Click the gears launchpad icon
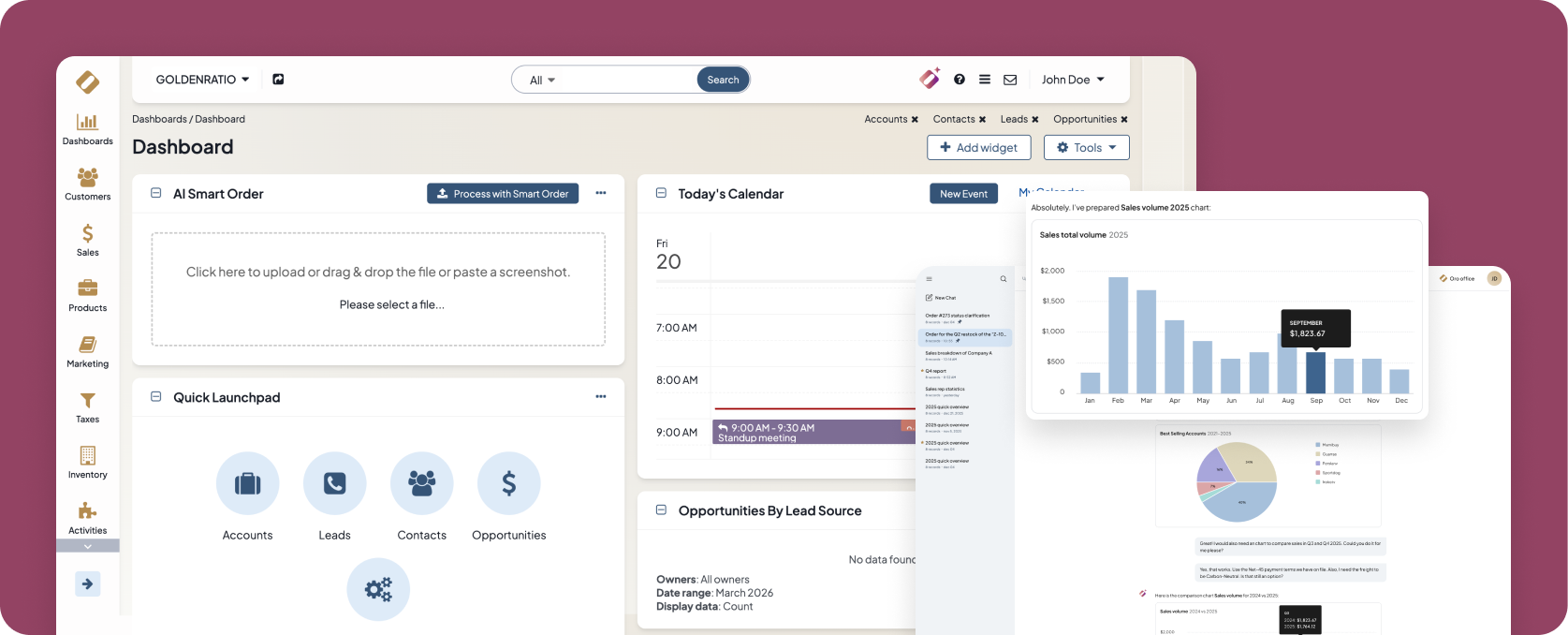Image resolution: width=1568 pixels, height=635 pixels. 378,589
